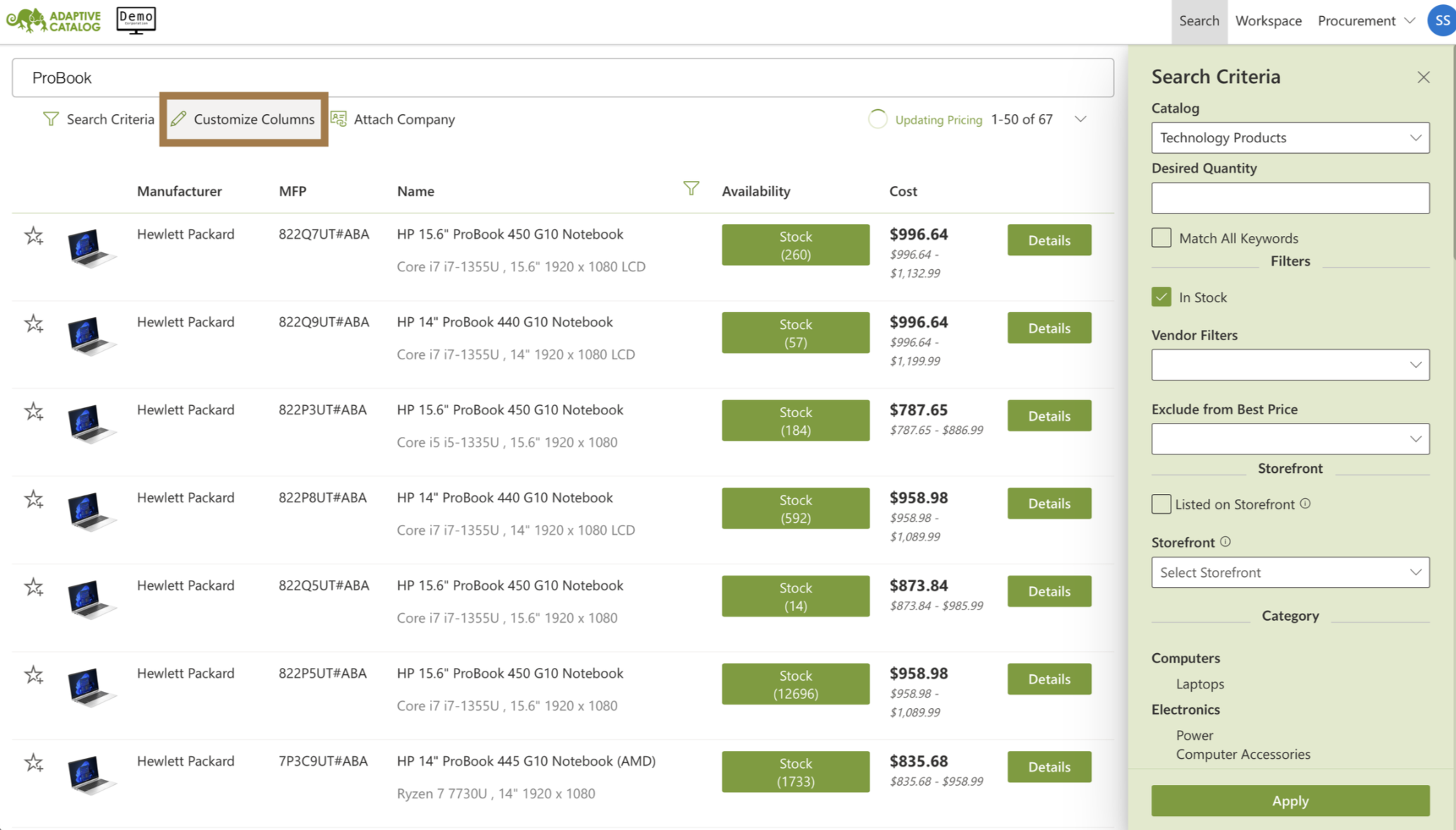
Task: Click the Stock (592) availability button
Action: coord(795,509)
